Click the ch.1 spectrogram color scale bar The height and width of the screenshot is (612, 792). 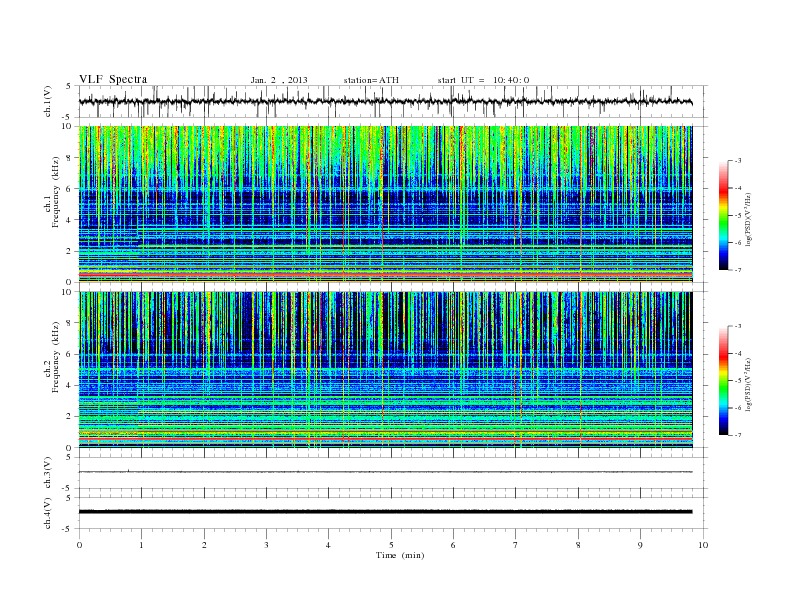pos(723,215)
